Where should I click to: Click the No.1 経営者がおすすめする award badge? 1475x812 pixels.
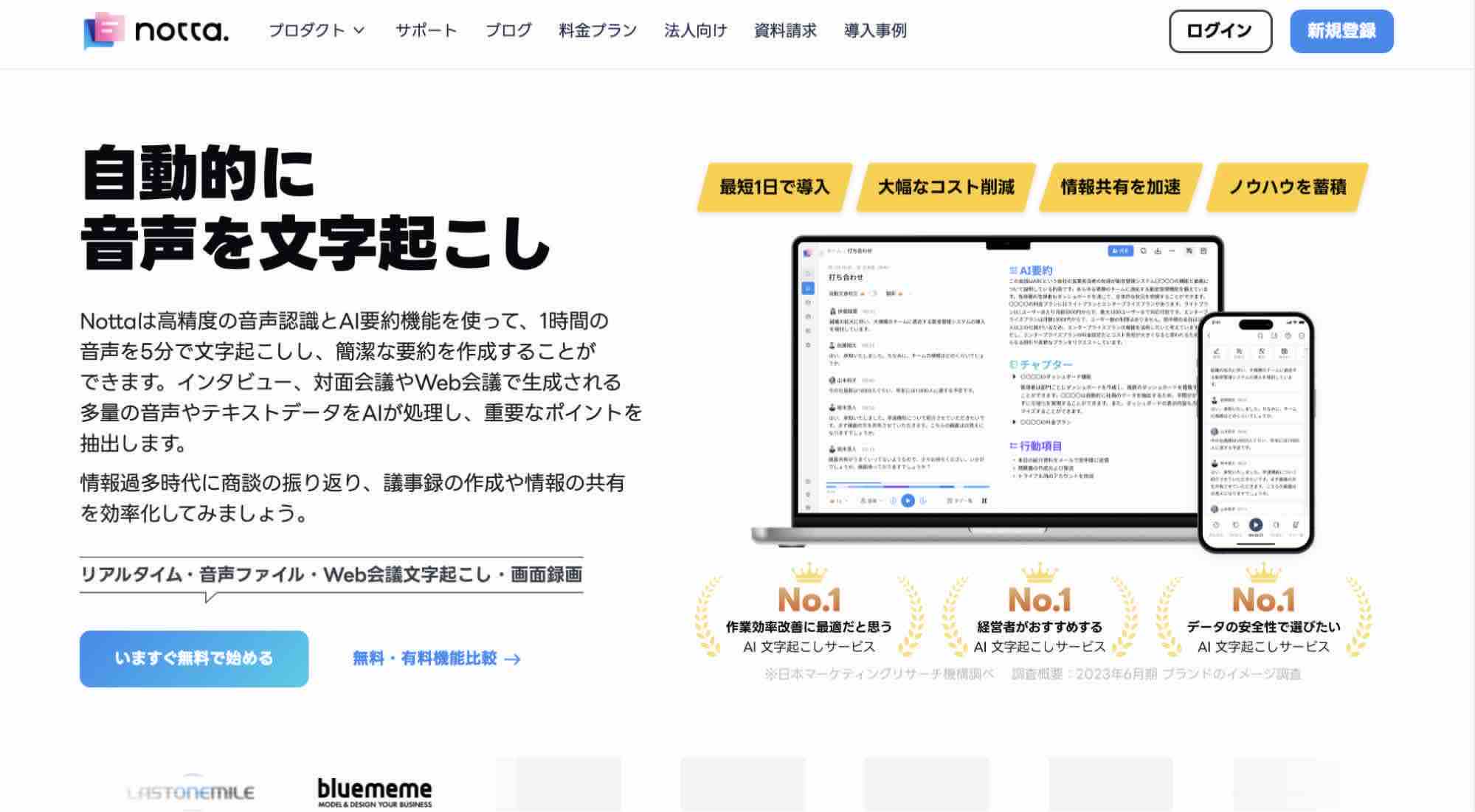pyautogui.click(x=1039, y=611)
